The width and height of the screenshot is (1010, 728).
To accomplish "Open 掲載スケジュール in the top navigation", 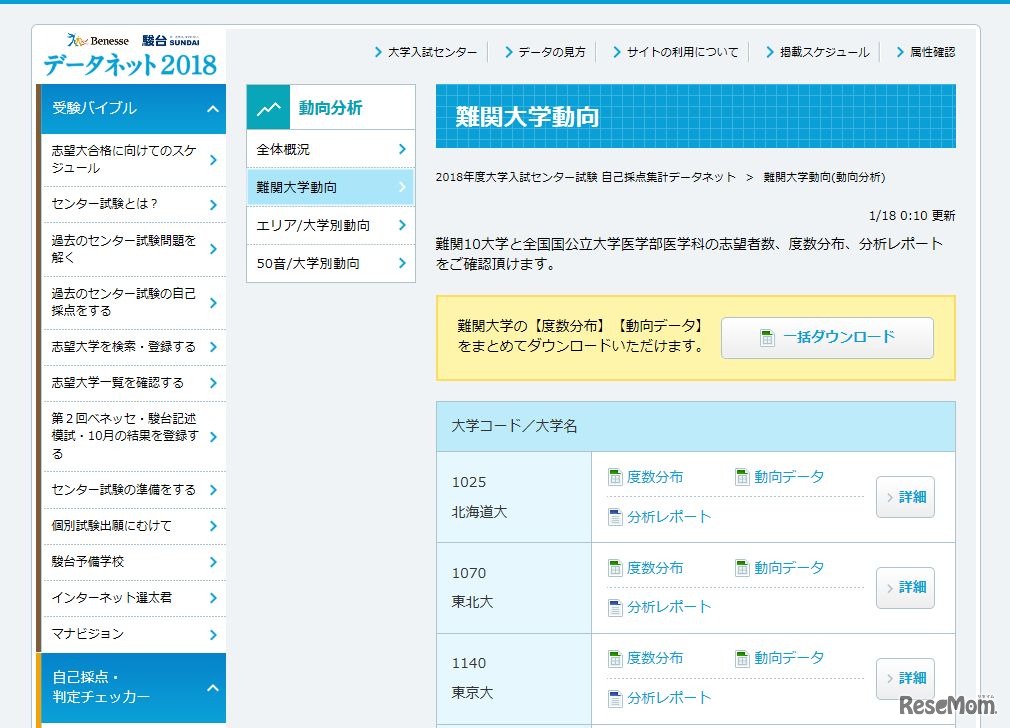I will tap(826, 51).
